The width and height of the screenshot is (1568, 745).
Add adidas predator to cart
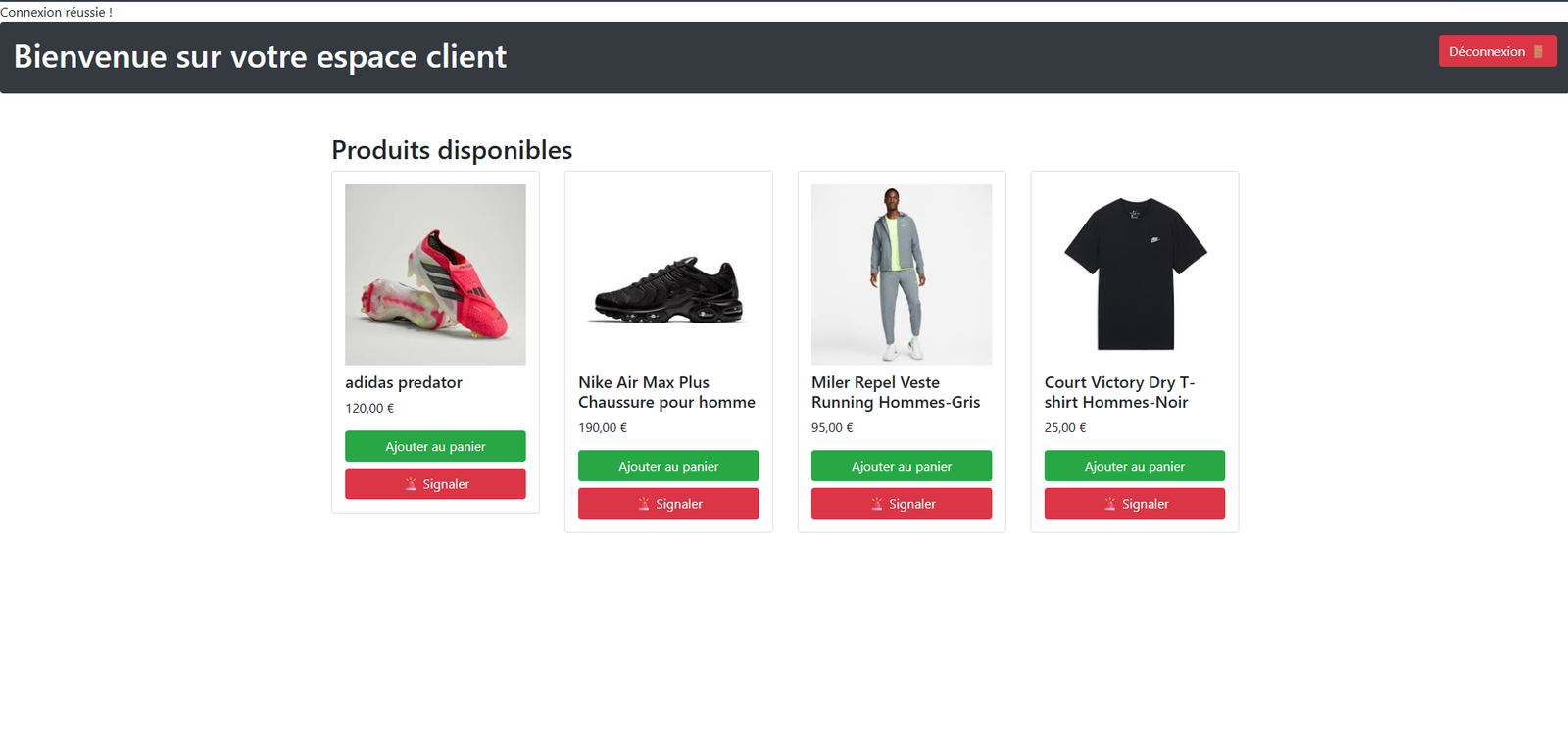click(435, 446)
